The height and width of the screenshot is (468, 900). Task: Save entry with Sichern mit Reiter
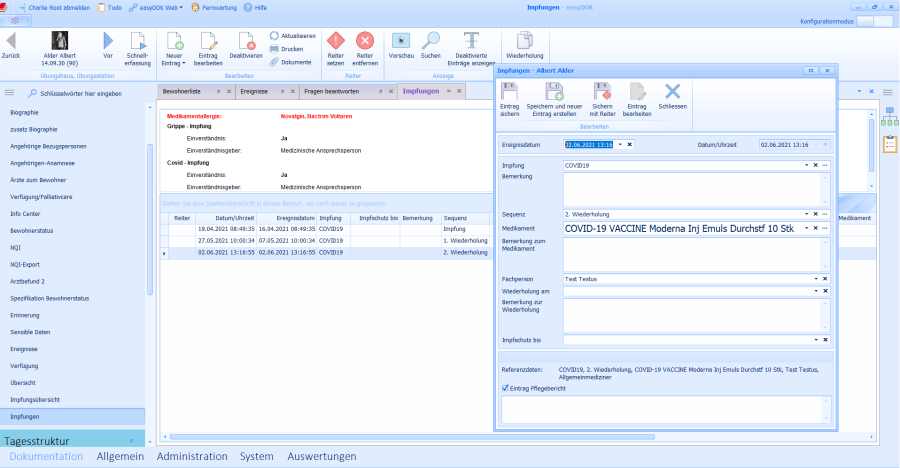pyautogui.click(x=602, y=92)
